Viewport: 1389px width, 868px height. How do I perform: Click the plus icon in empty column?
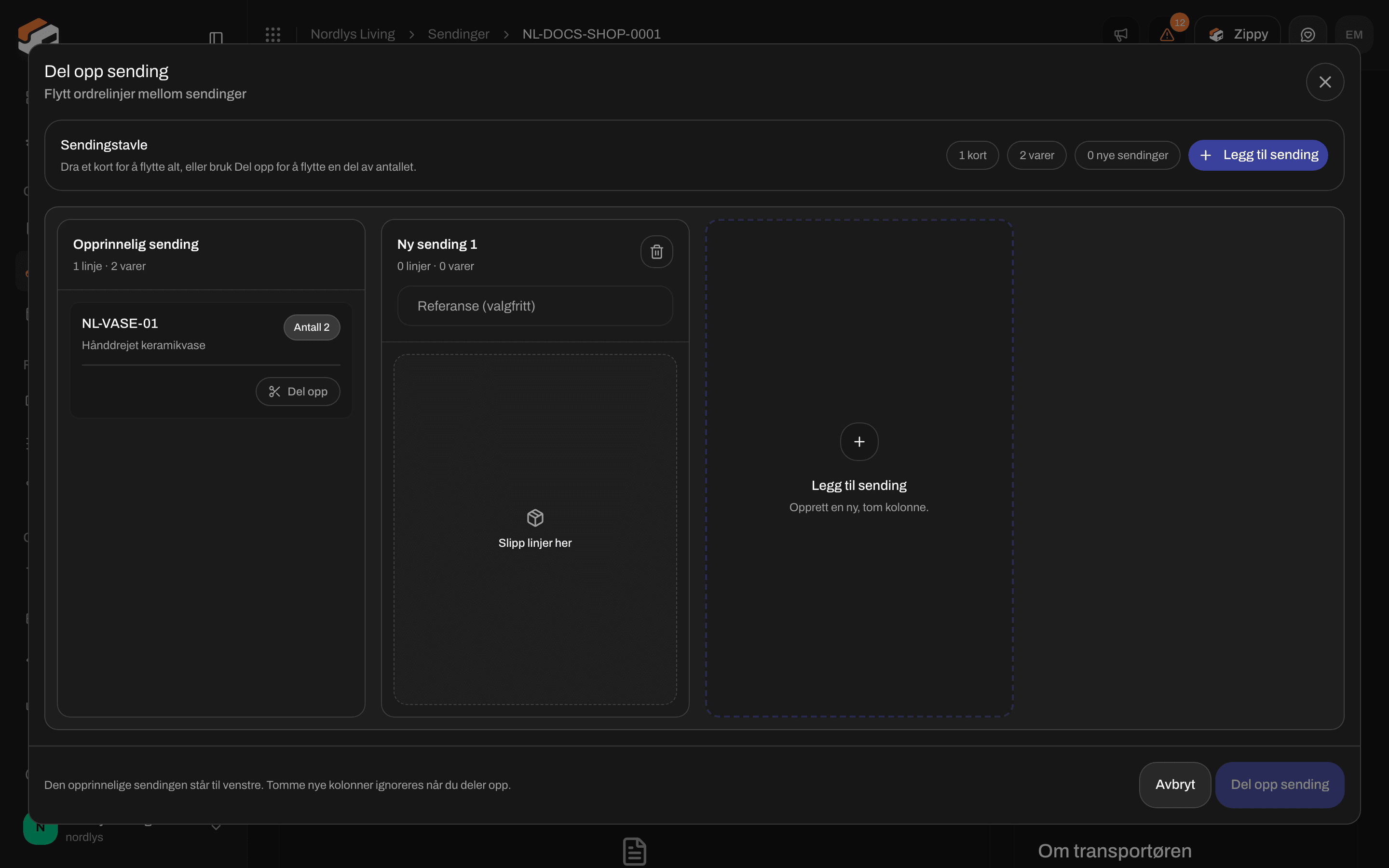coord(858,441)
